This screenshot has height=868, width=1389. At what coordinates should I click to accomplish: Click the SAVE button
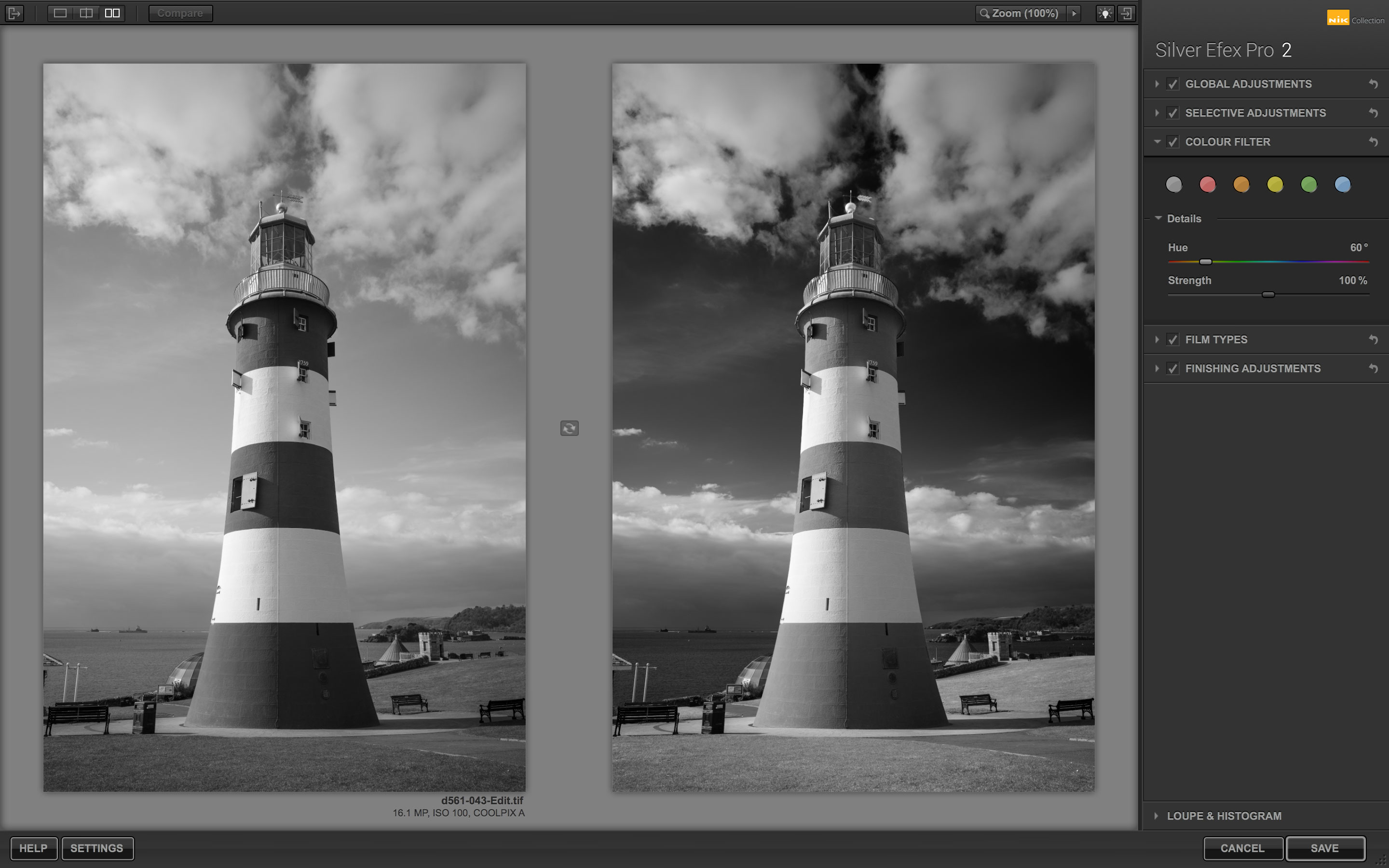point(1325,848)
